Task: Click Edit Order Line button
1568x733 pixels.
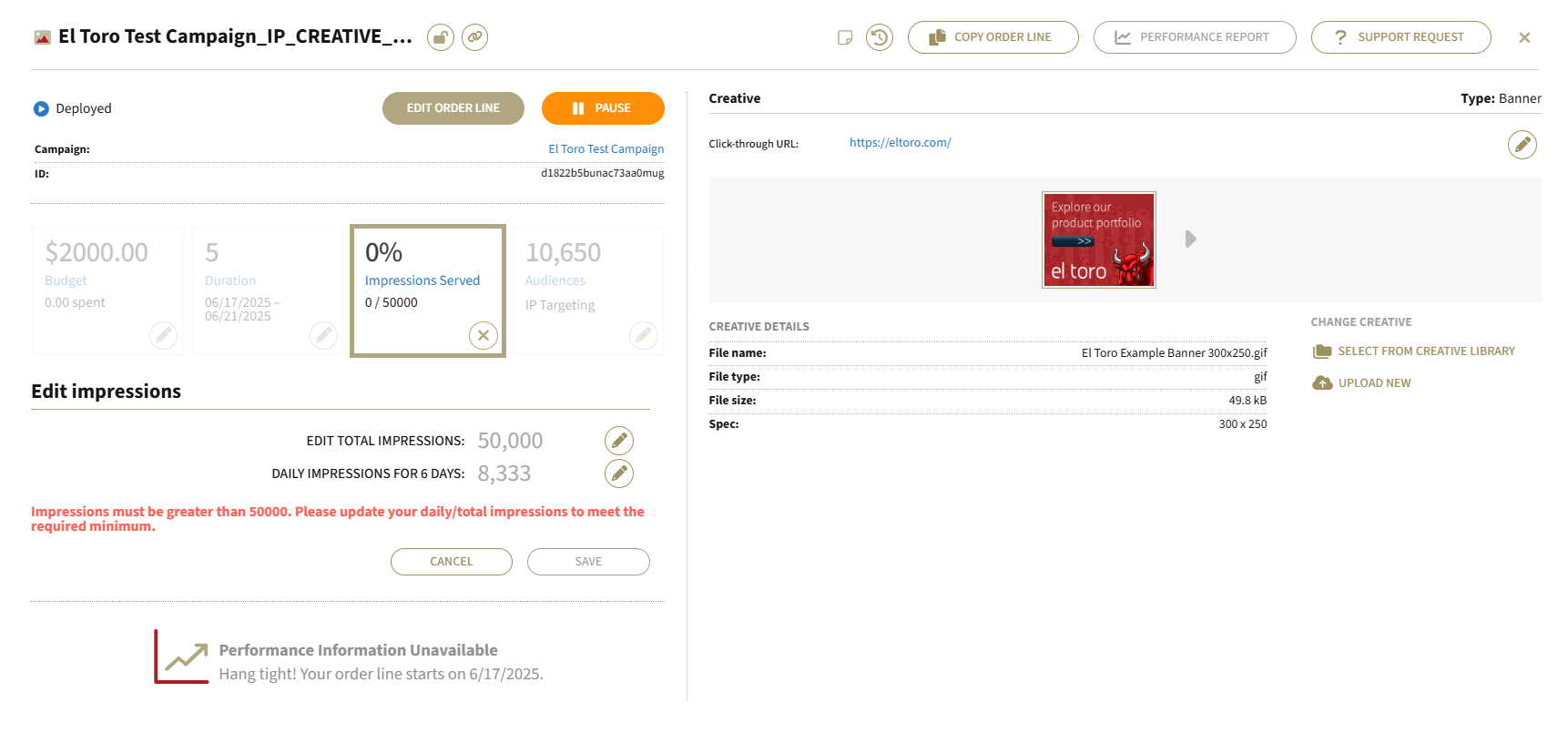Action: [453, 108]
